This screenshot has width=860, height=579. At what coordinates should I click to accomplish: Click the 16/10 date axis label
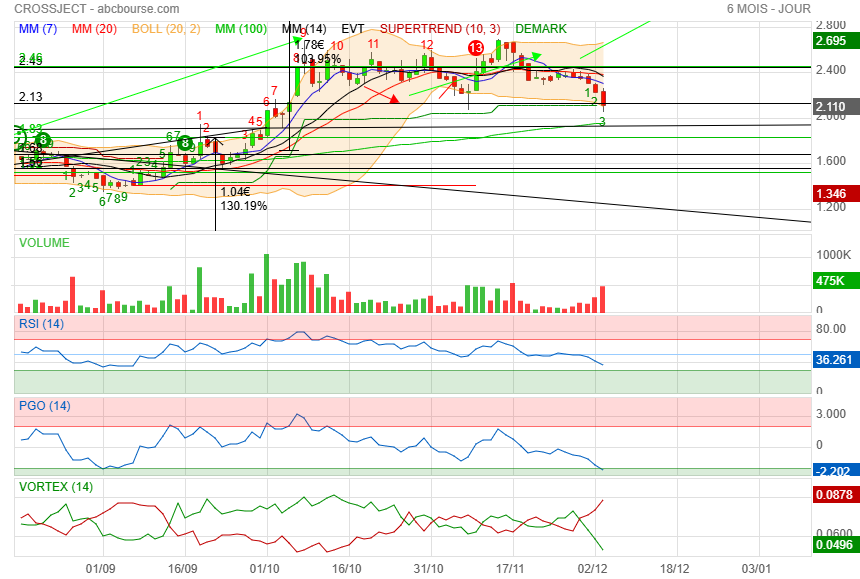click(347, 568)
